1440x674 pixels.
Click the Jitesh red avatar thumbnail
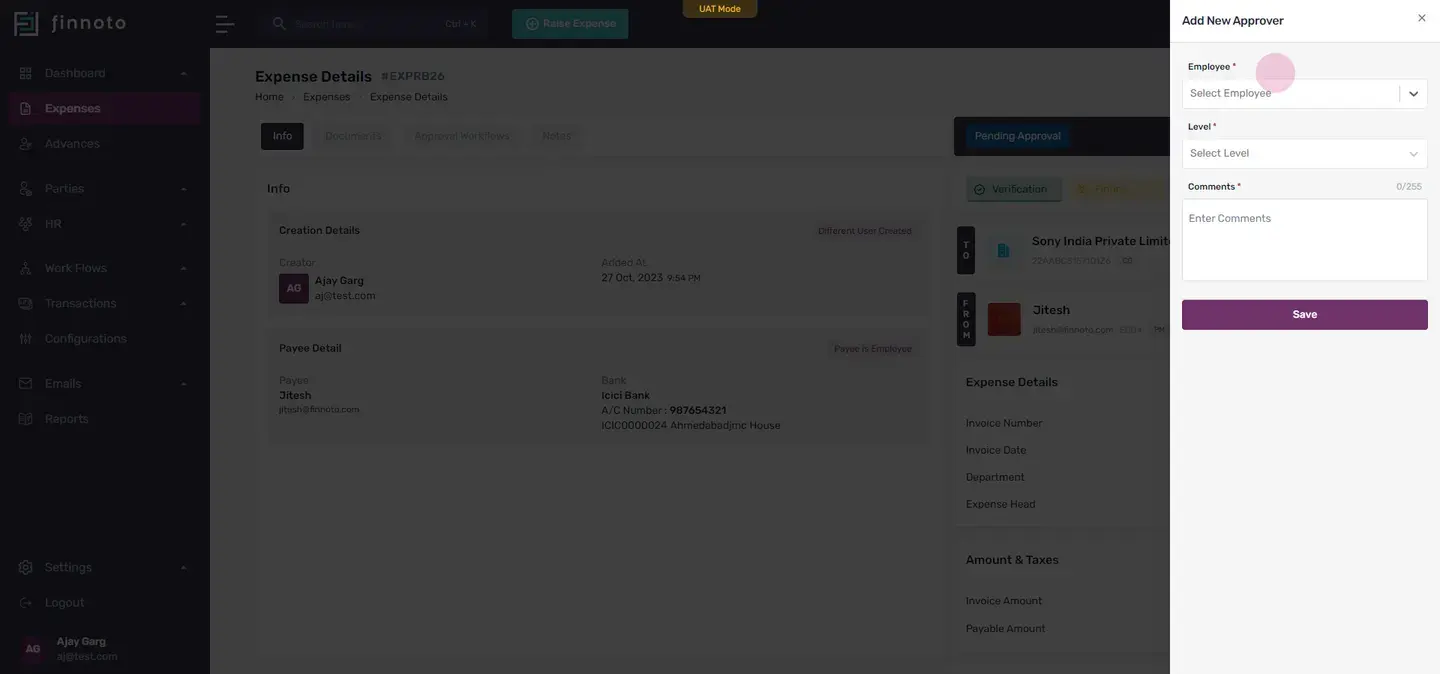[x=1004, y=319]
